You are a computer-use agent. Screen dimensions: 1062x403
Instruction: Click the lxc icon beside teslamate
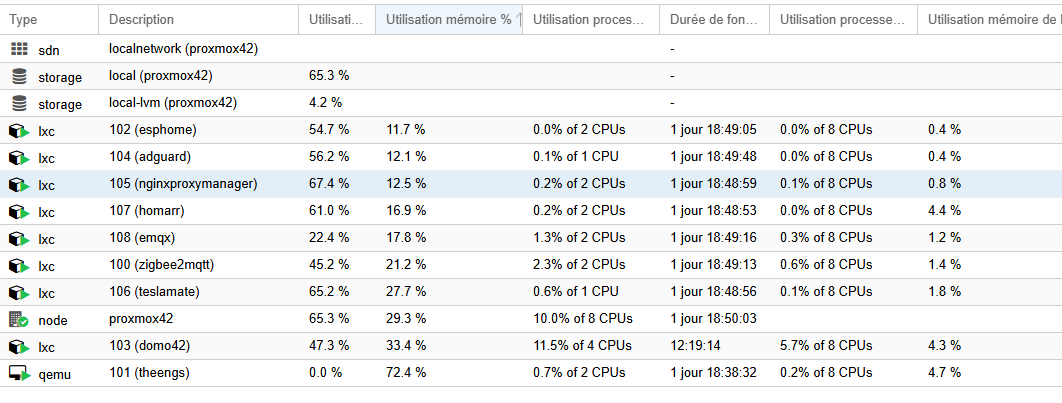19,292
